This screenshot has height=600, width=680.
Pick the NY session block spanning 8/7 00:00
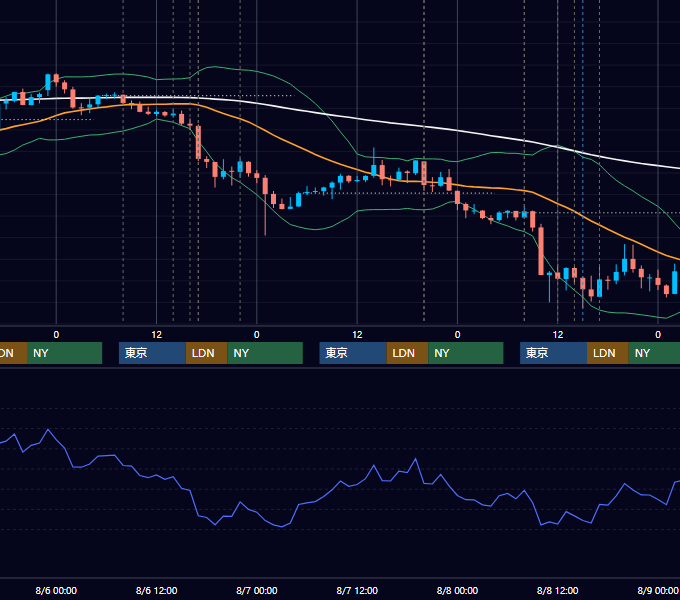tap(265, 353)
